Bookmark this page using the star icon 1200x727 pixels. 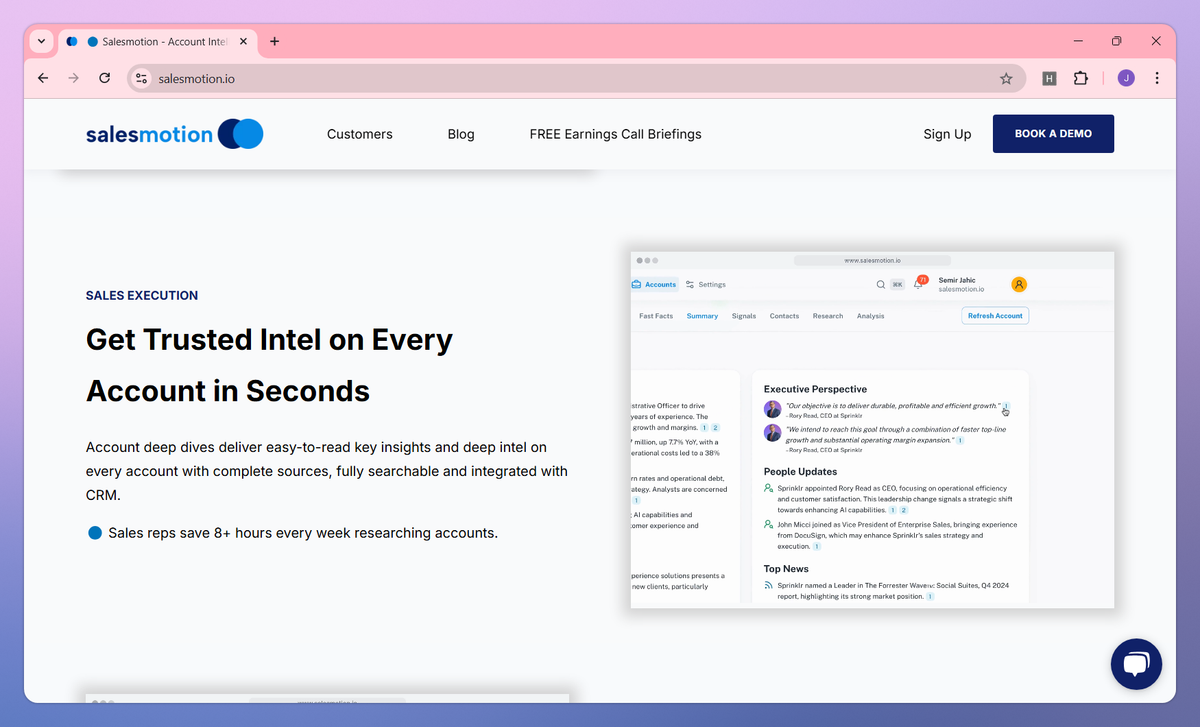click(x=1006, y=77)
